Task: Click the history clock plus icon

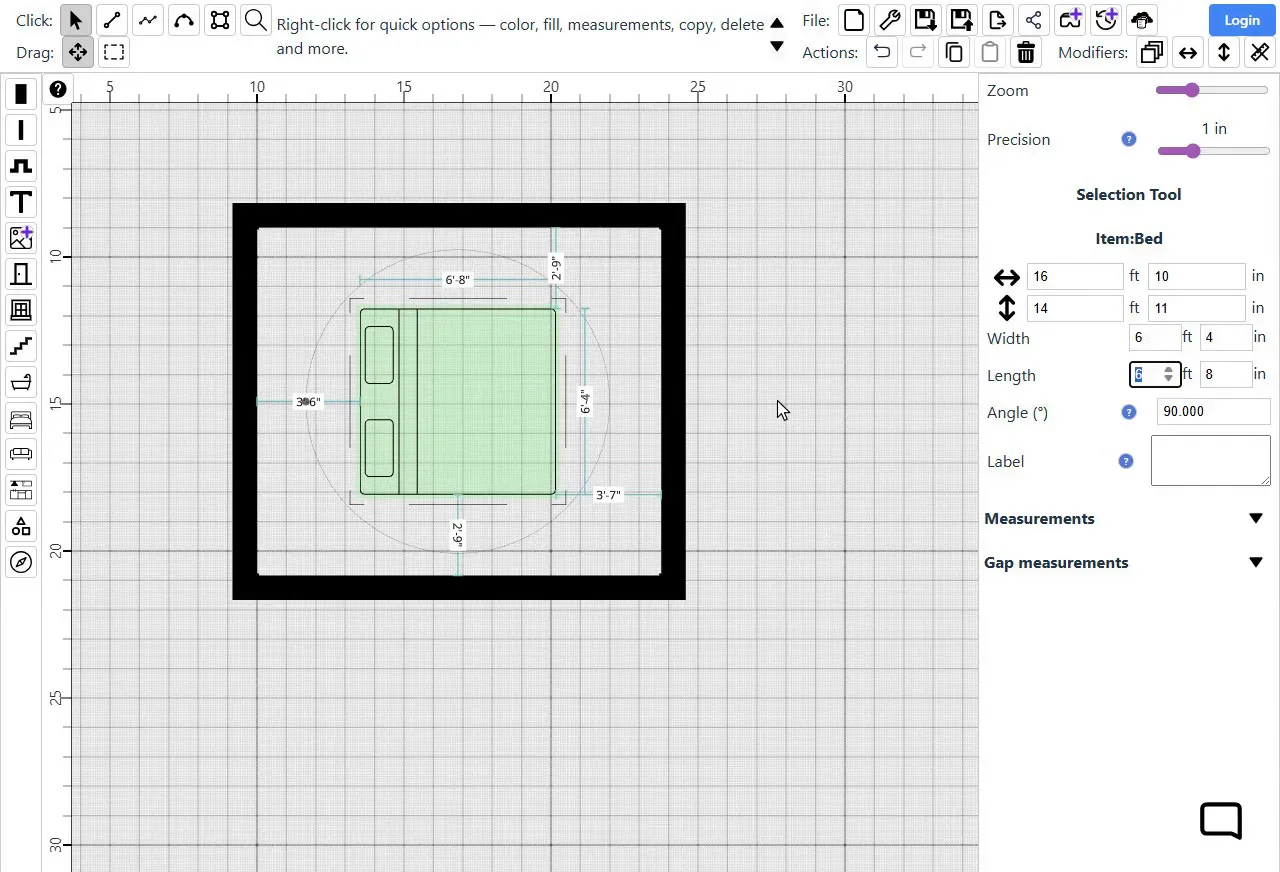Action: tap(1105, 20)
